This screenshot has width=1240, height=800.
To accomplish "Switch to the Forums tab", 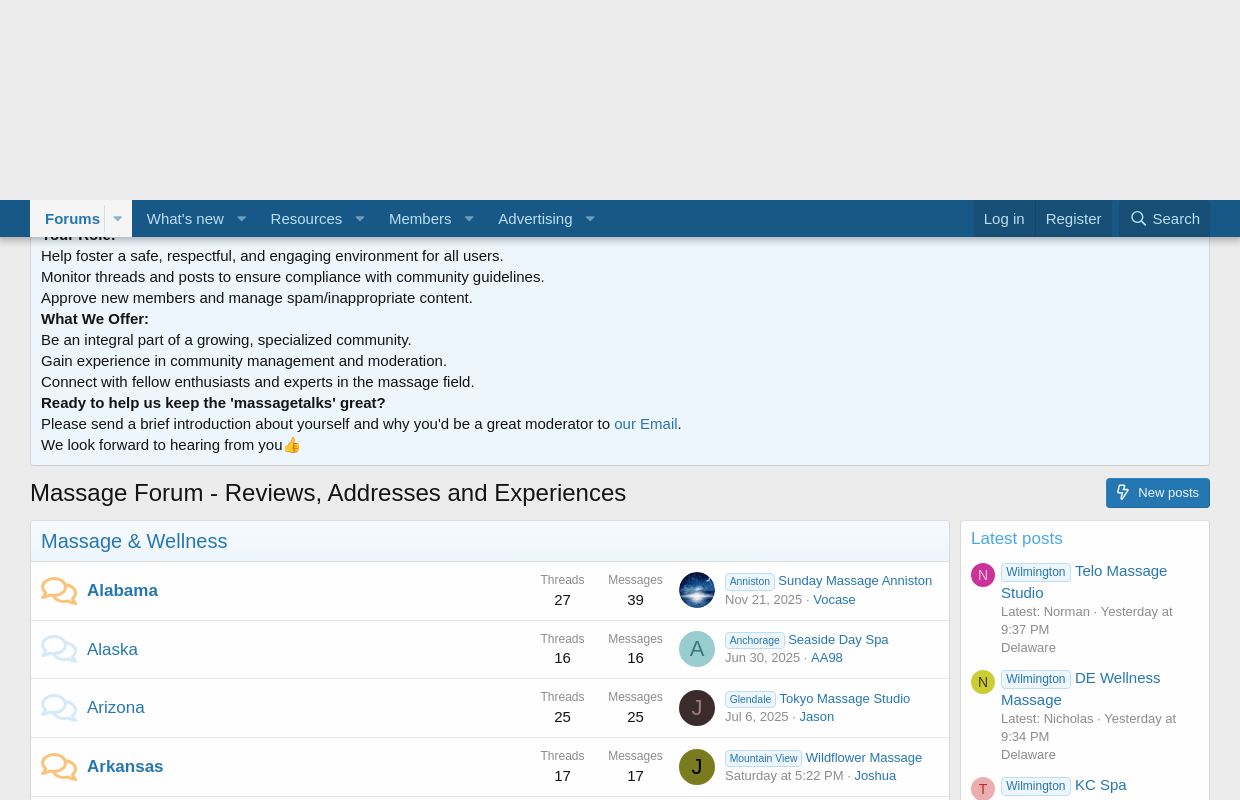I will (72, 218).
